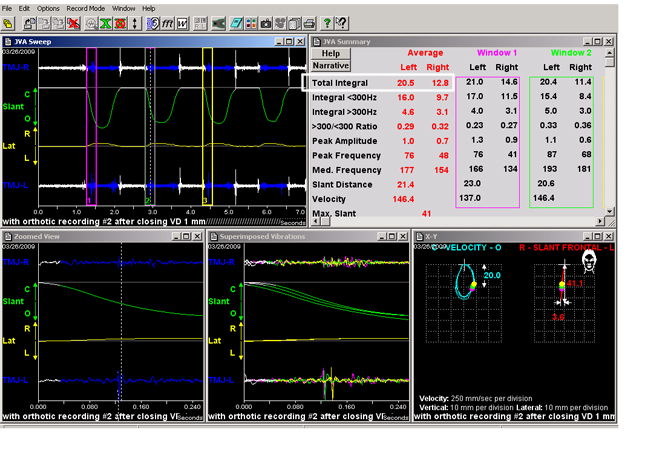Image resolution: width=648 pixels, height=453 pixels.
Task: Click the vertical up-down arrow toolbar icon
Action: [135, 22]
